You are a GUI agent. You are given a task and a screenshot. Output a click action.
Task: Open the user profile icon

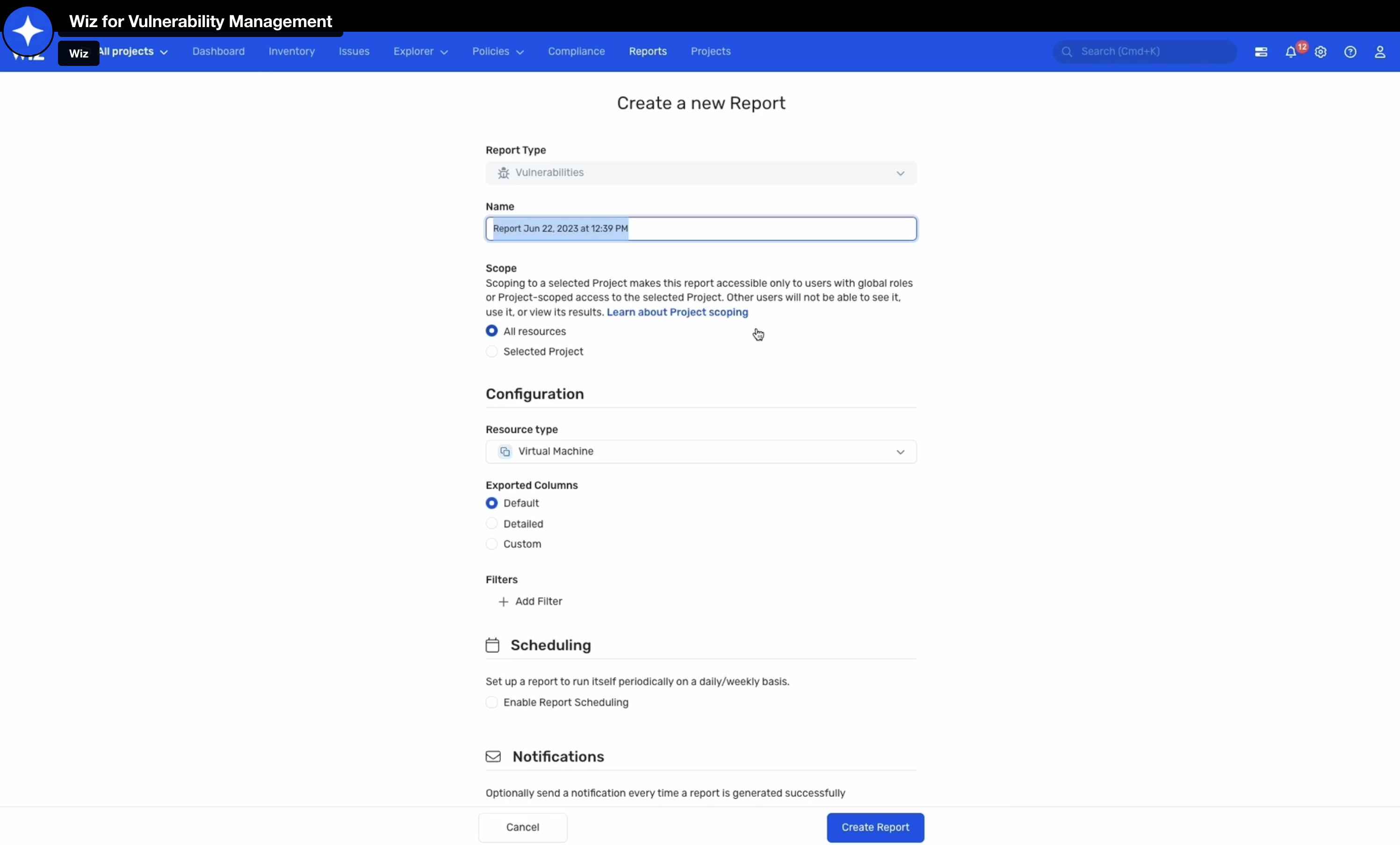(x=1379, y=52)
